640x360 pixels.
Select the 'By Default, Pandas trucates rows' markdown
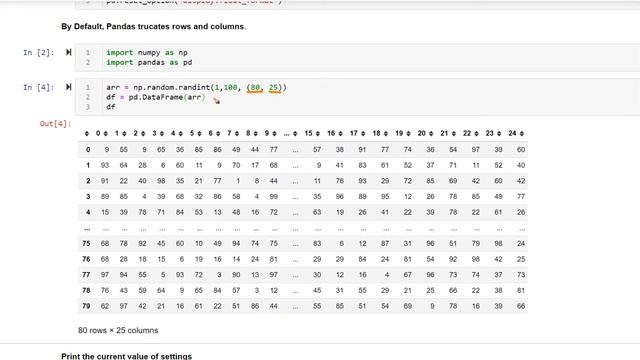coord(153,27)
